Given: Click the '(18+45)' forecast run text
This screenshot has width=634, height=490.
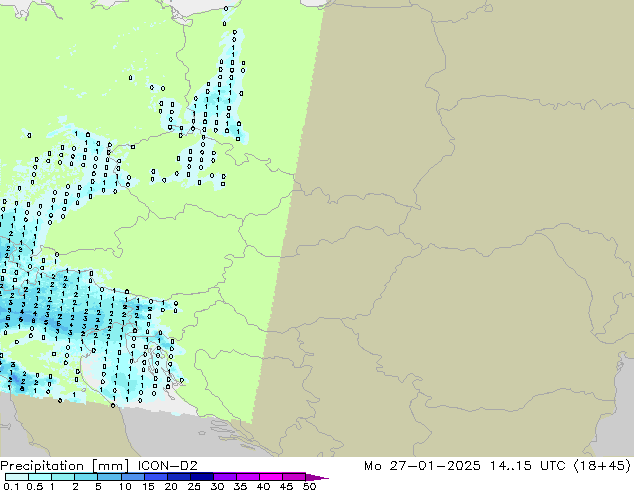Looking at the screenshot, I should tap(602, 466).
